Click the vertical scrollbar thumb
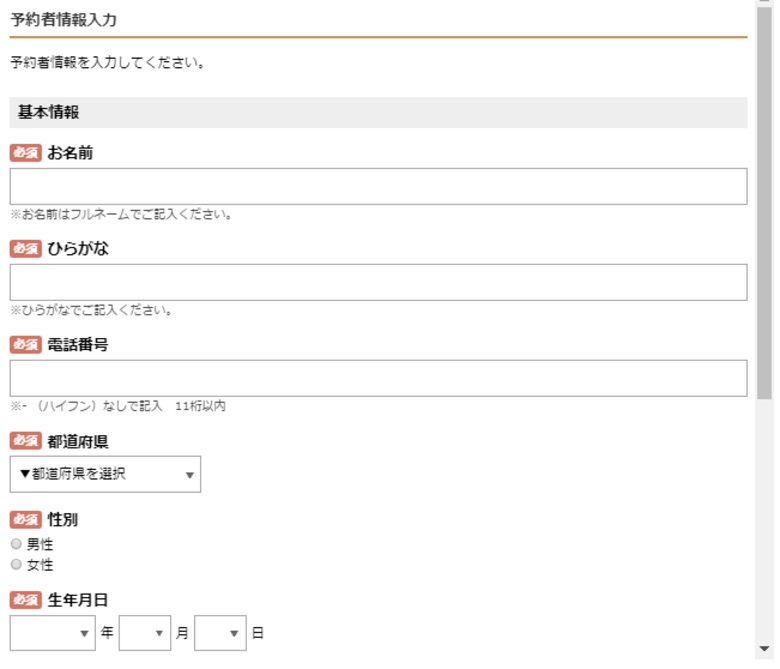The width and height of the screenshot is (780, 669). coord(765,200)
